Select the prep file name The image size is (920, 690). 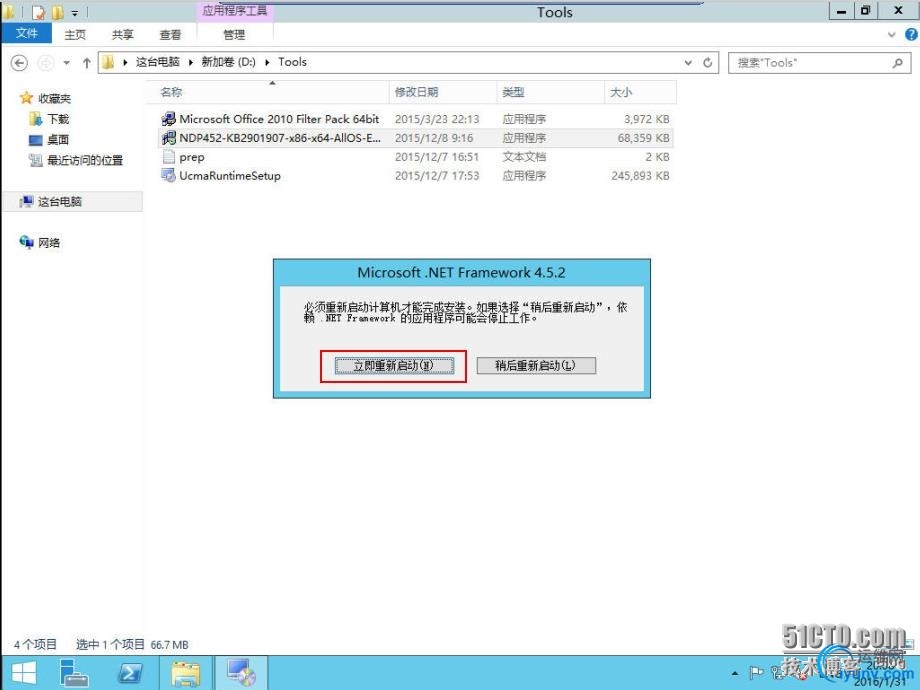tap(192, 157)
